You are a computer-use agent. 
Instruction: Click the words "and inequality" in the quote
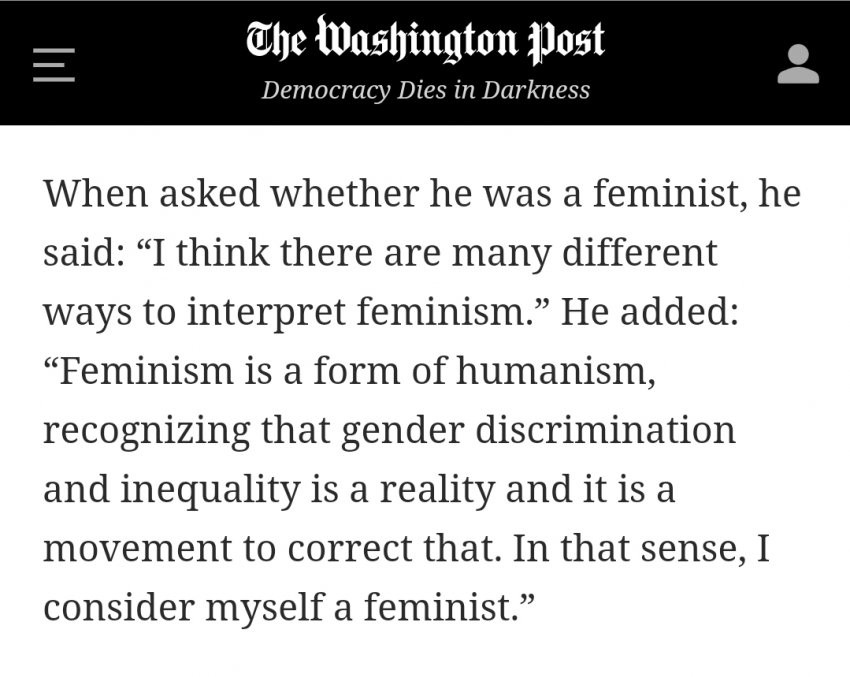point(172,490)
